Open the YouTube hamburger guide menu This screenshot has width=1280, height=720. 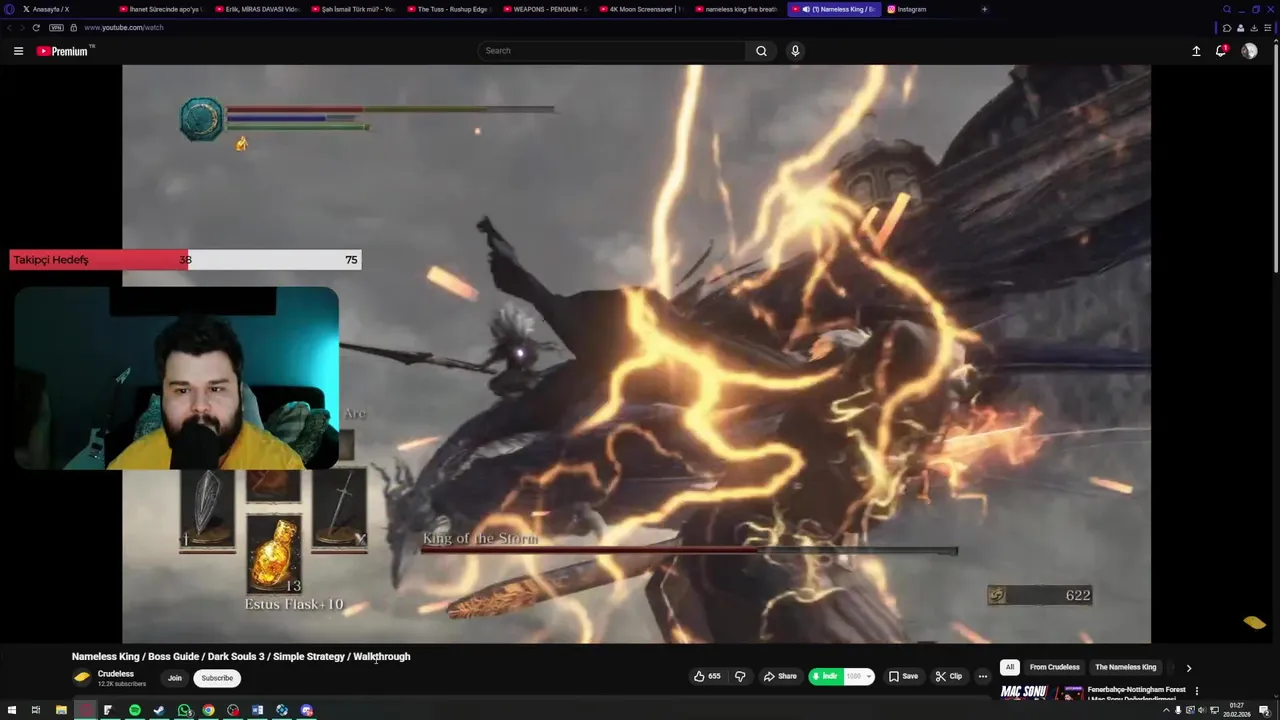point(18,51)
